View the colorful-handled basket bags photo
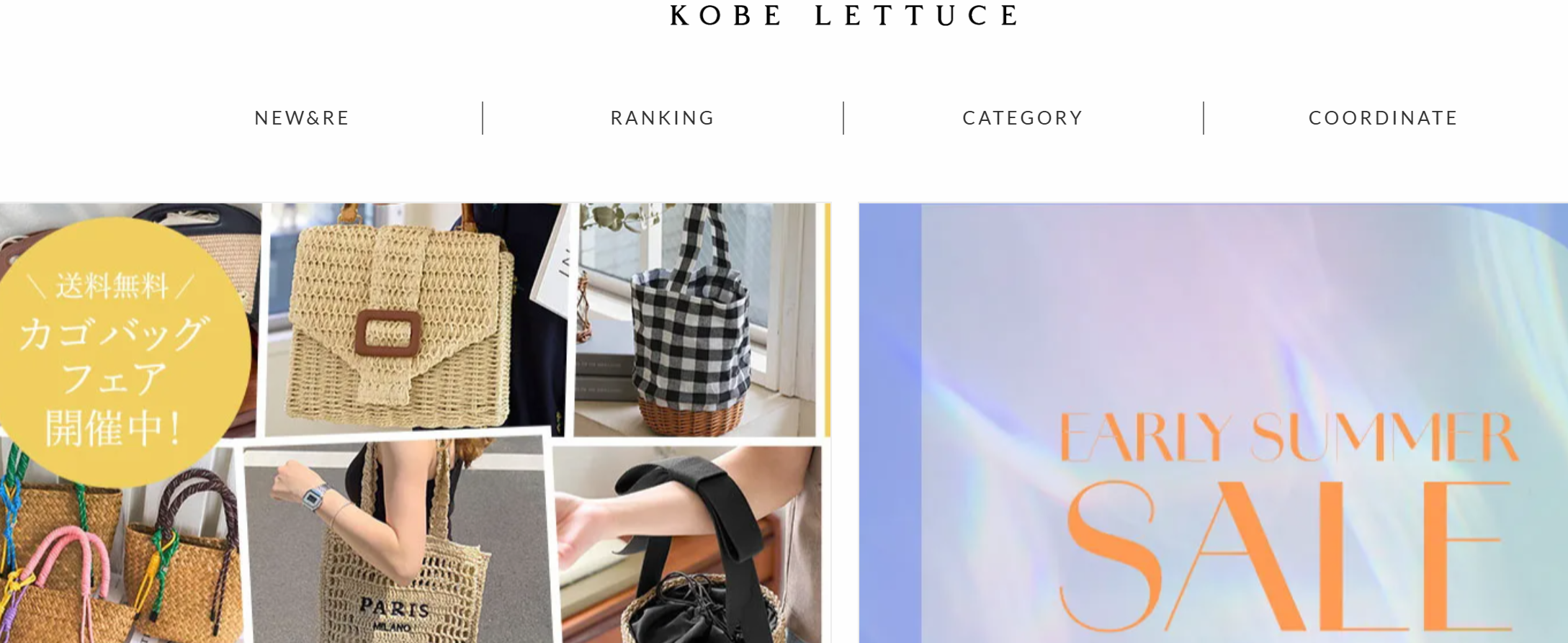 point(119,554)
